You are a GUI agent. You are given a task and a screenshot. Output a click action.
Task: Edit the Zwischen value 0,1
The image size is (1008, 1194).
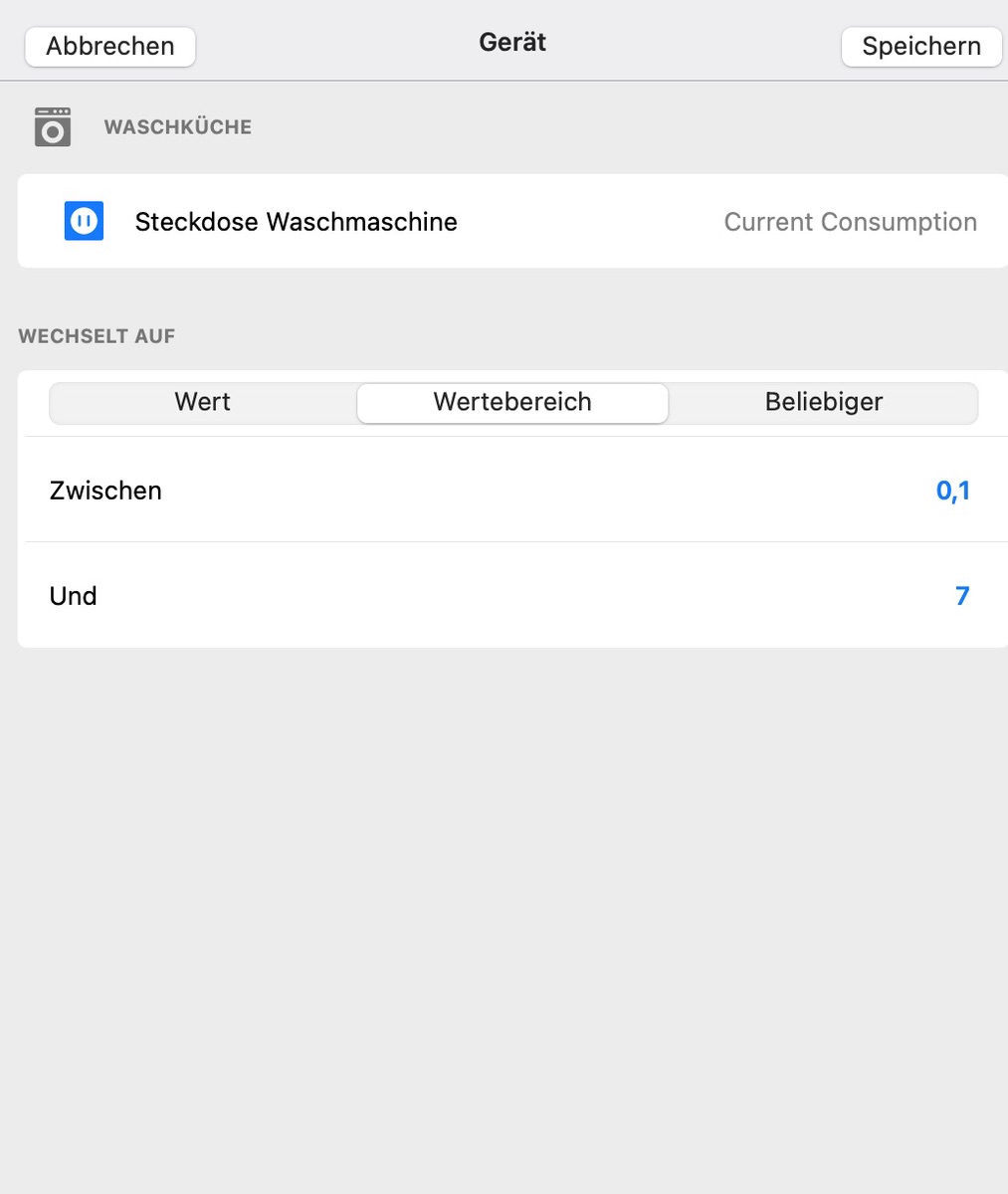(x=952, y=491)
